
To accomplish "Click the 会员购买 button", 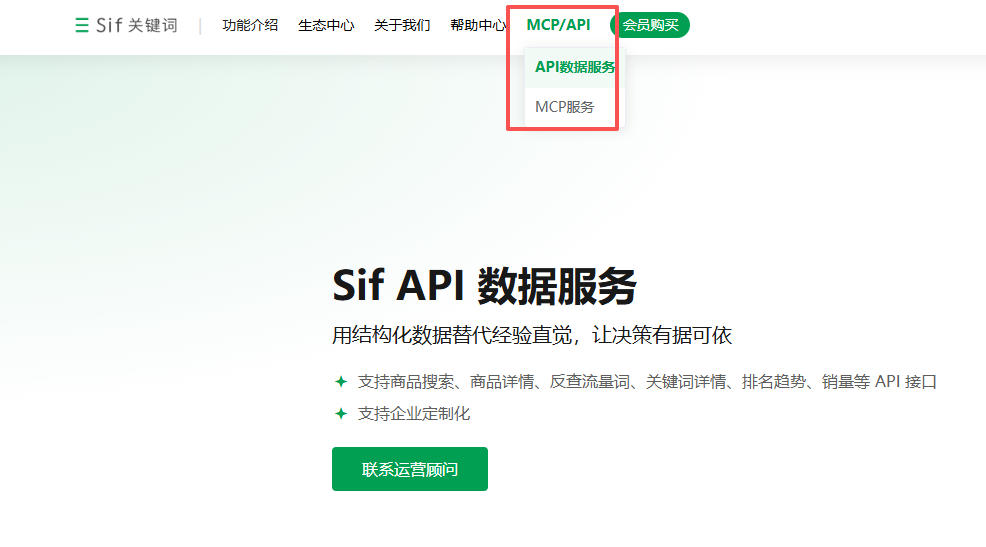I will pyautogui.click(x=650, y=25).
